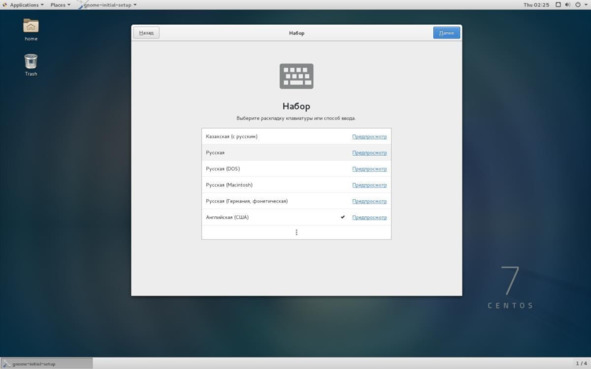Select the Русская keyboard layout

296,153
